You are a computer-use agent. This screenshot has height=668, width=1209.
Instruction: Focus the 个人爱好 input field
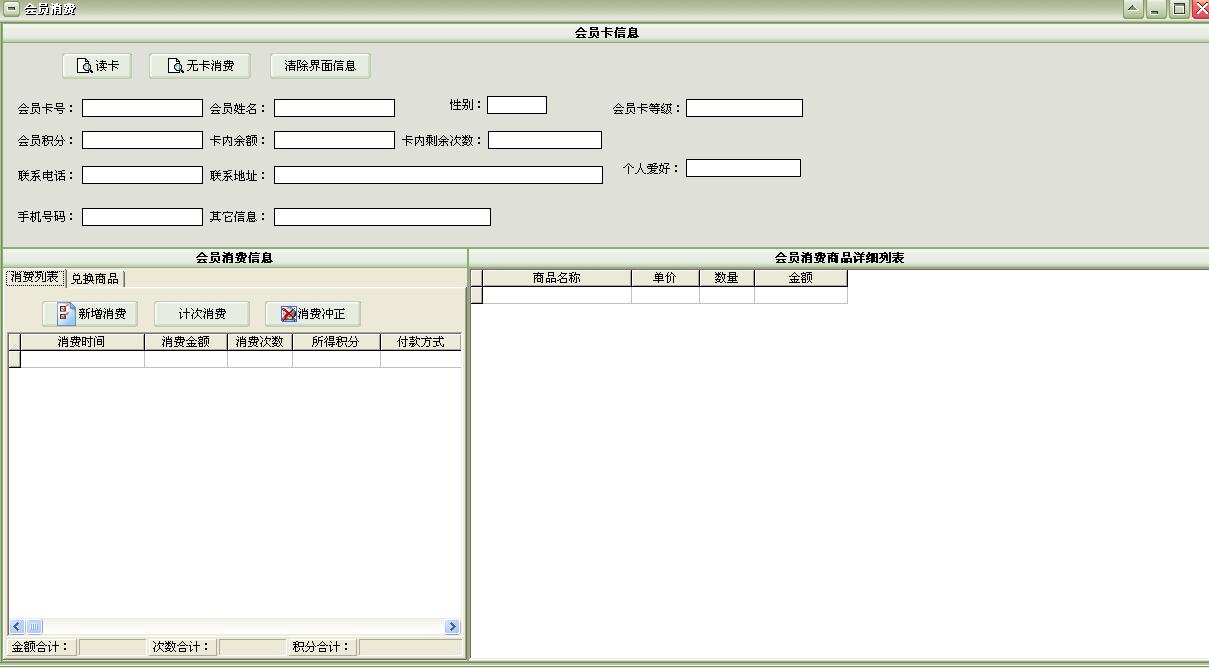coord(743,168)
